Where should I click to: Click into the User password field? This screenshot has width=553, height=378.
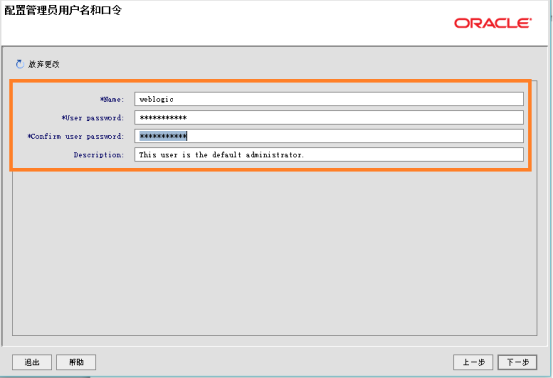[x=329, y=117]
